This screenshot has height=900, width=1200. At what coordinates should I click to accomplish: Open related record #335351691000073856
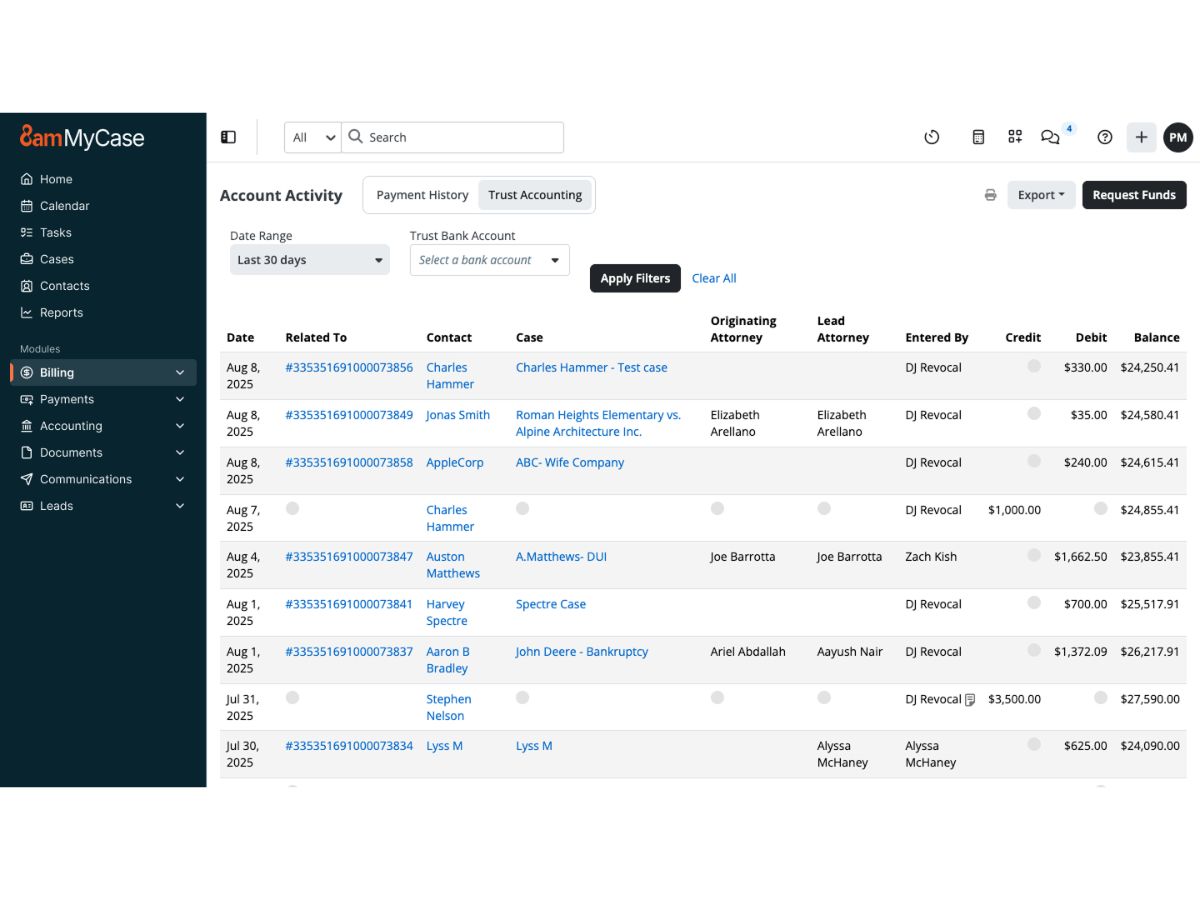(x=349, y=367)
